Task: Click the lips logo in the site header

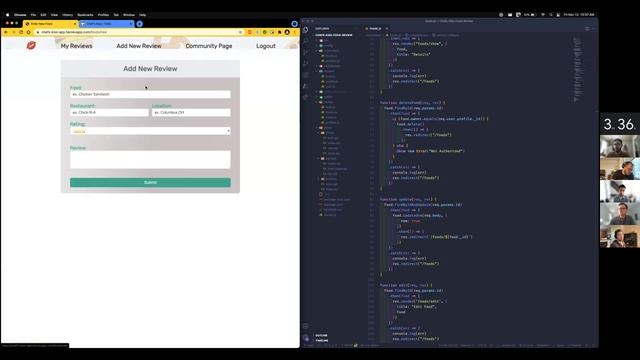Action: (x=31, y=45)
